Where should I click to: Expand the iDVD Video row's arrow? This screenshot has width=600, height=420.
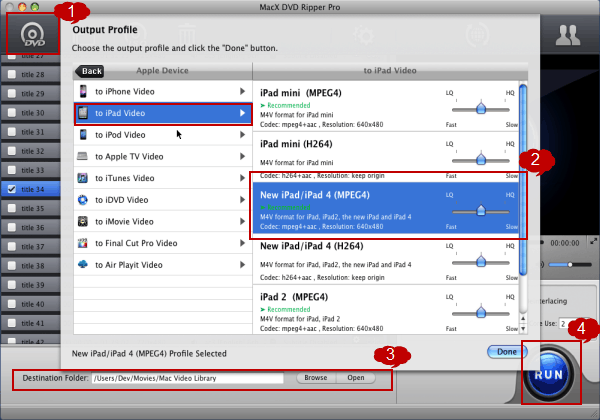(242, 200)
